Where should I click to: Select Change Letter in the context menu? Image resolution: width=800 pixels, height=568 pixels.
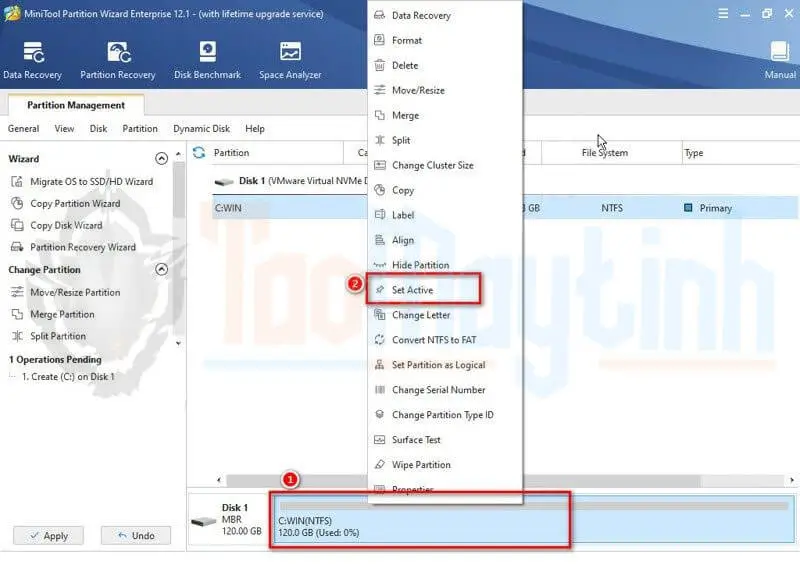point(420,315)
